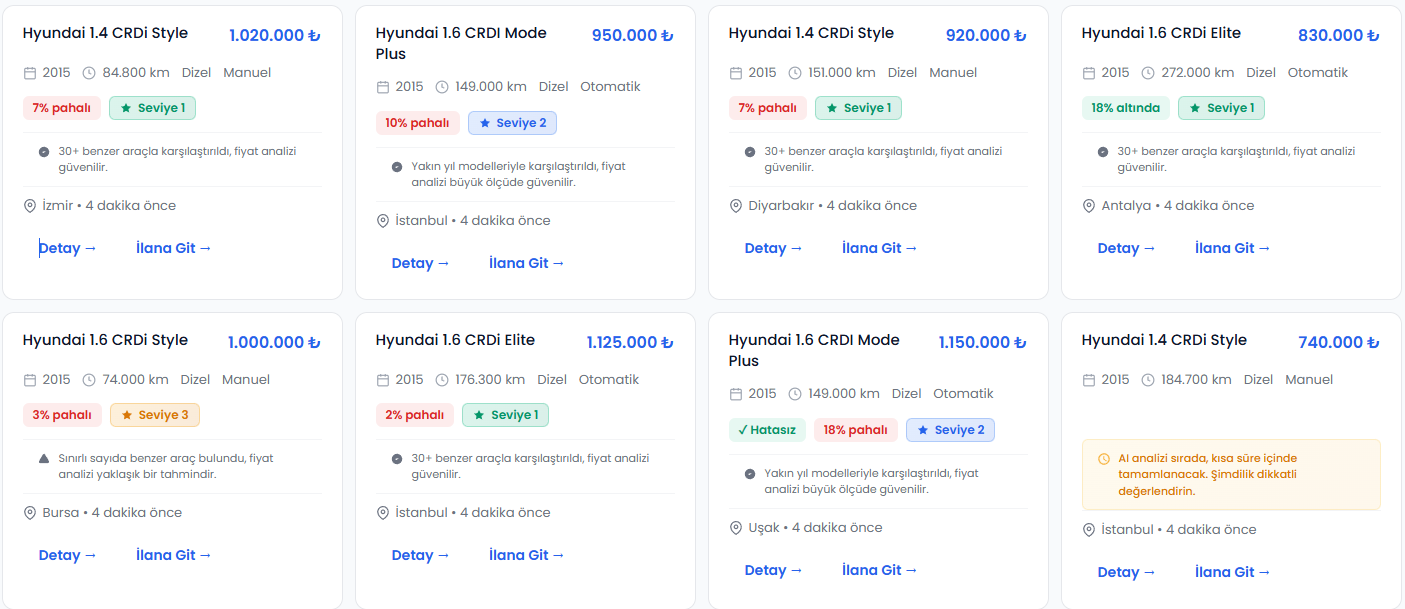
Task: Click the clock icon beside 184.700 km
Action: 1148,380
